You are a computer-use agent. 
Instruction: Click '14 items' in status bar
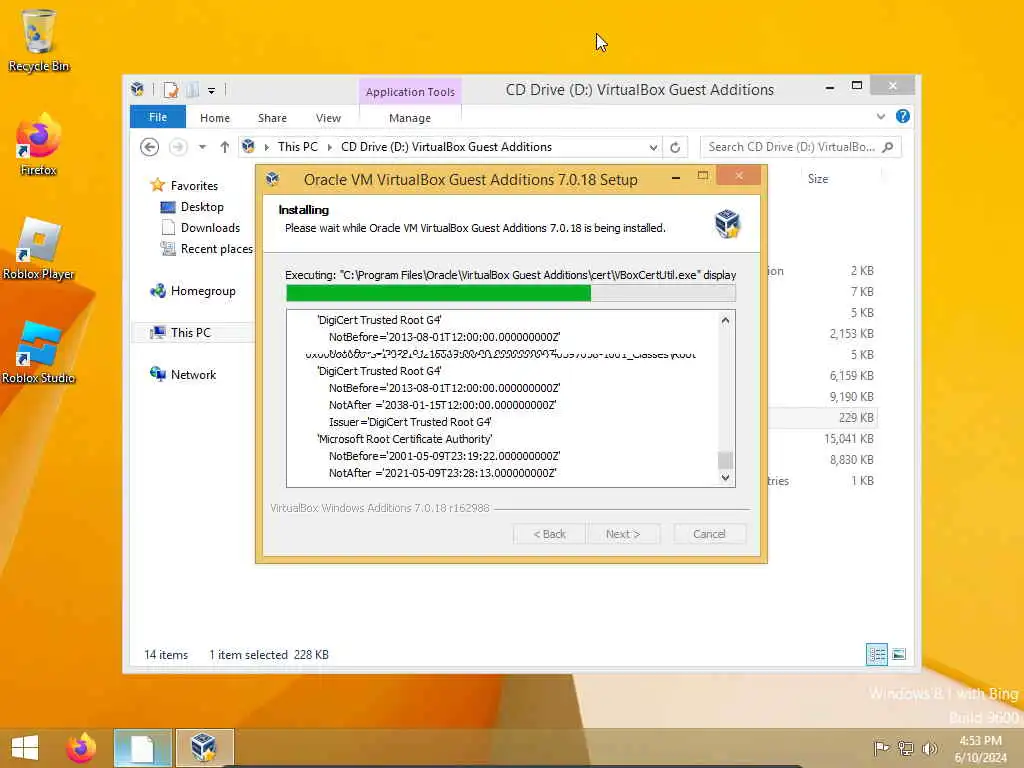[166, 654]
